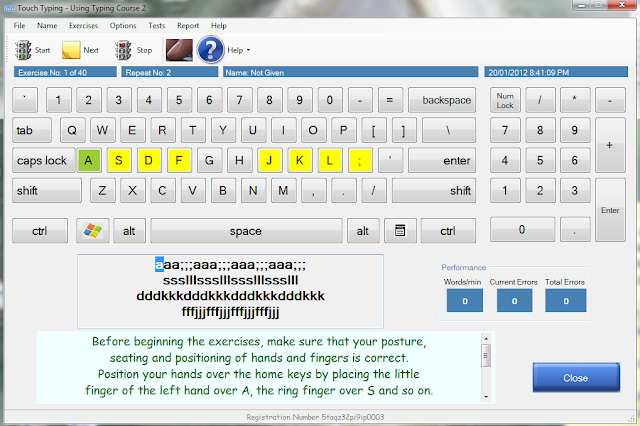640x426 pixels.
Task: Click the tab key
Action: (x=32, y=130)
